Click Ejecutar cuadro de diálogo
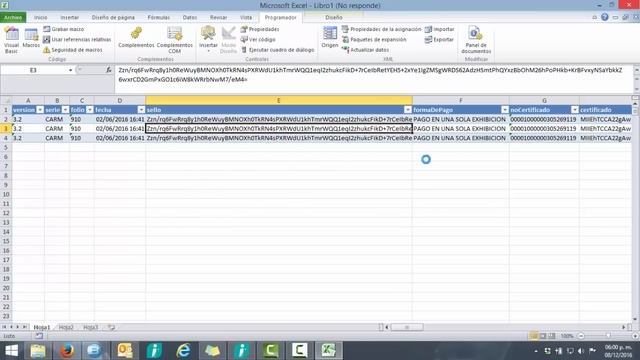 coord(278,50)
